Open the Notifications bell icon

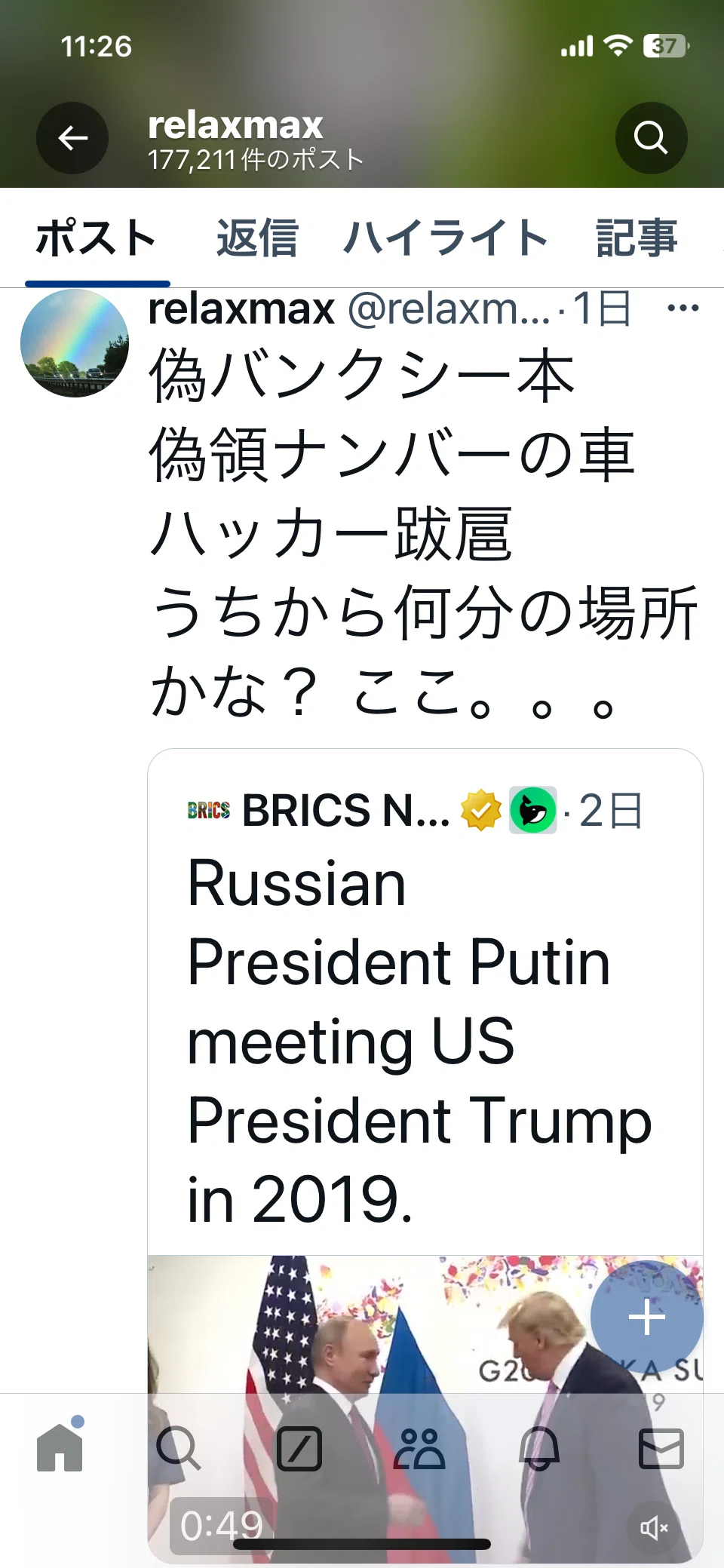coord(540,1449)
